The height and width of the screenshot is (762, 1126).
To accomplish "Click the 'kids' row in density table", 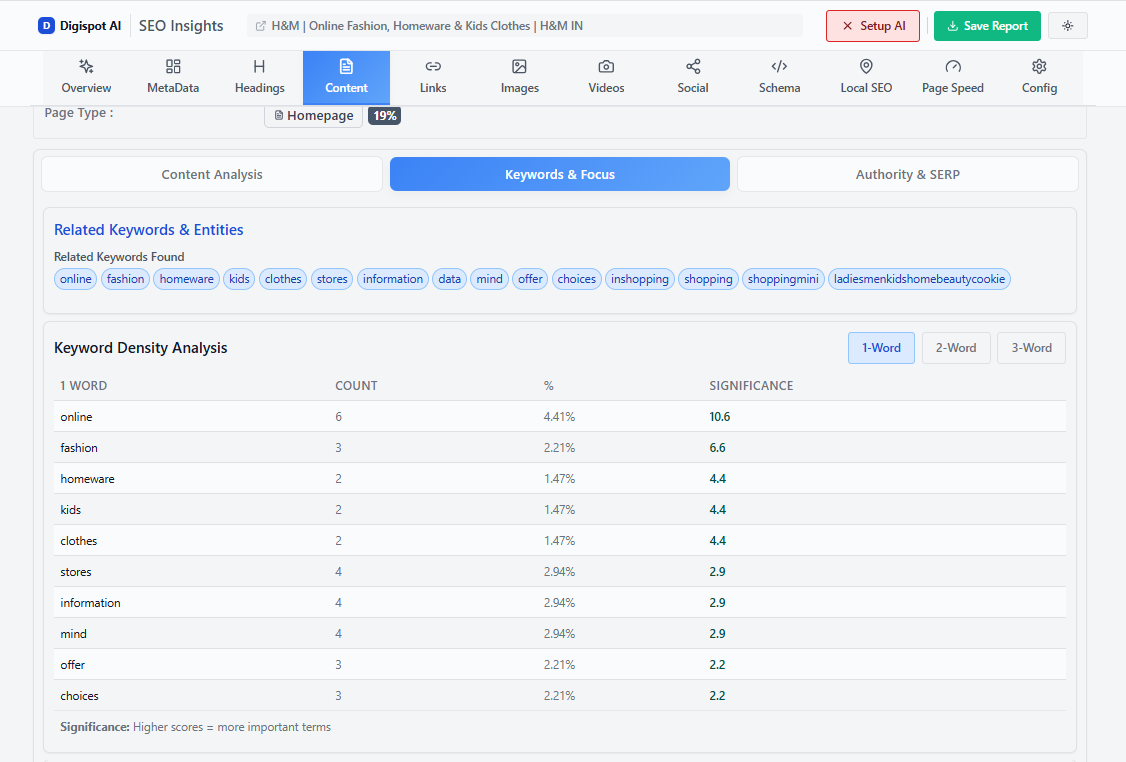I will pyautogui.click(x=559, y=509).
